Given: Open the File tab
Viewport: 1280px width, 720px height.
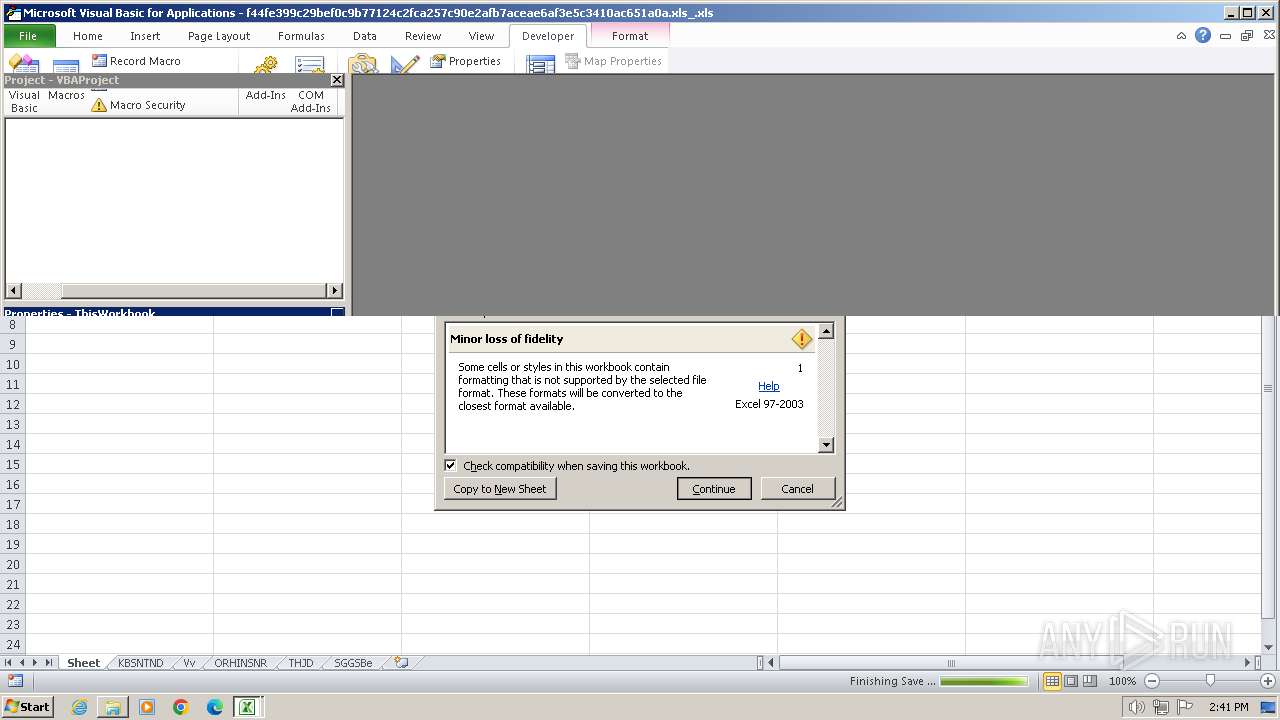Looking at the screenshot, I should [28, 35].
